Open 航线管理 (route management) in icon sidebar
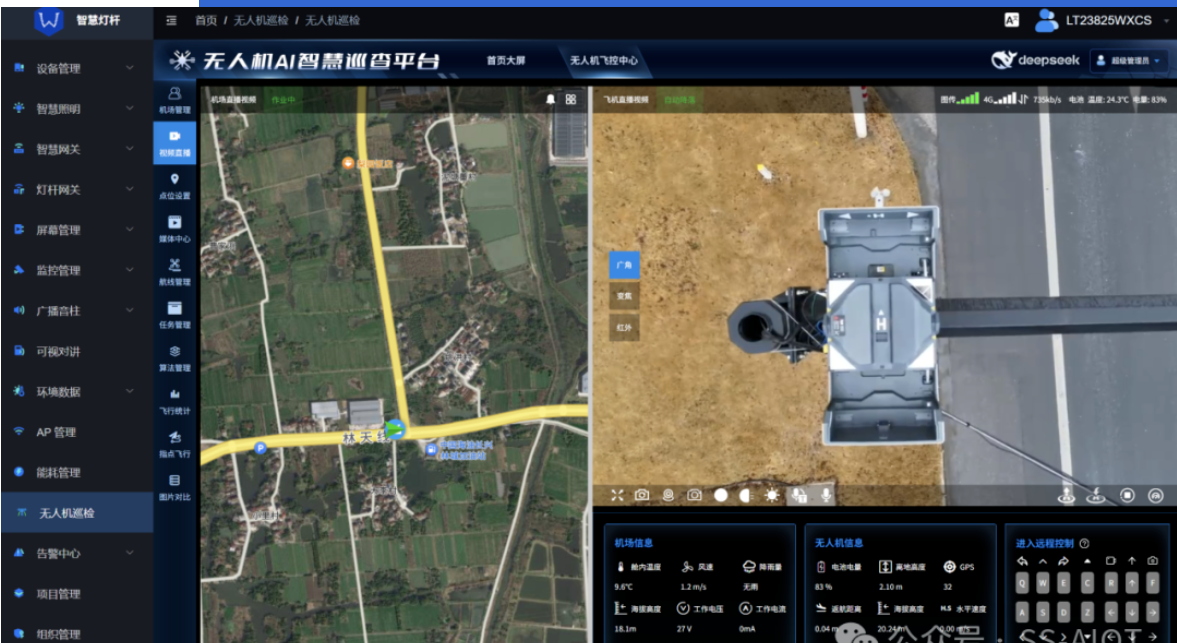This screenshot has width=1177, height=643. click(x=175, y=271)
